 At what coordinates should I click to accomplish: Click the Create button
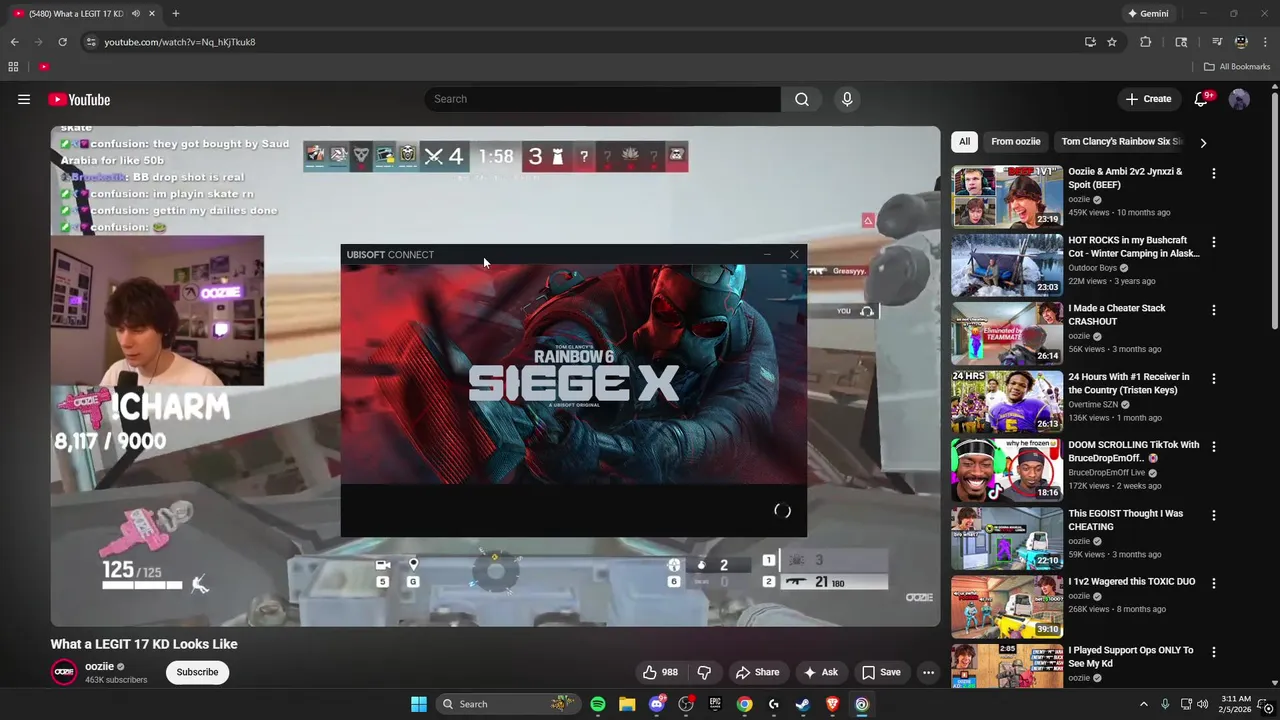click(x=1148, y=99)
